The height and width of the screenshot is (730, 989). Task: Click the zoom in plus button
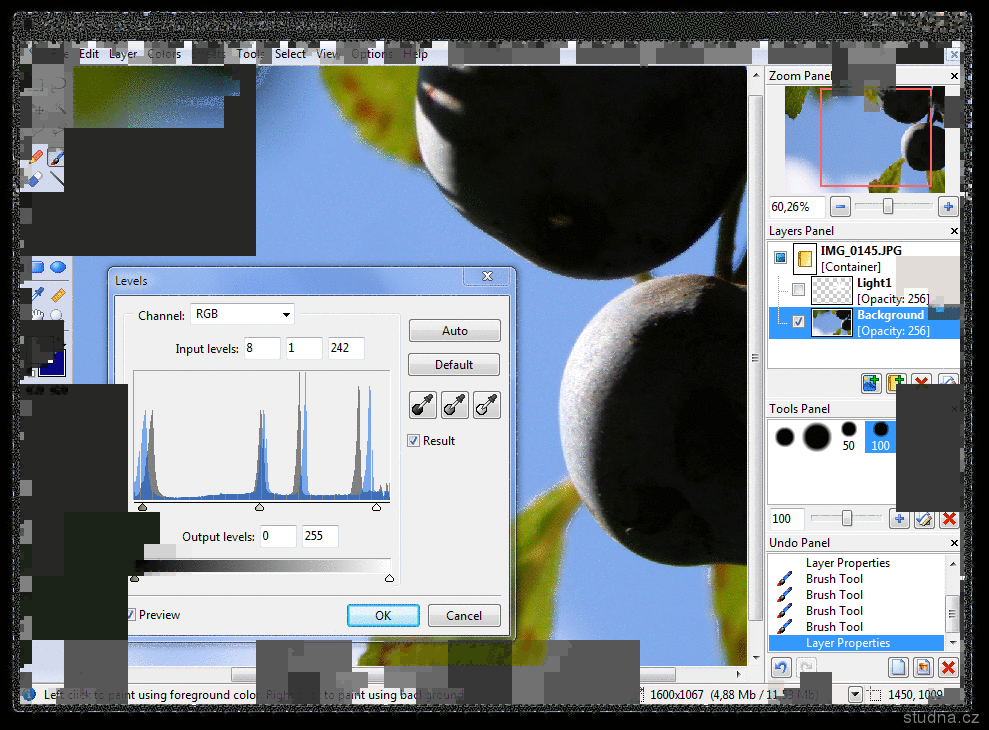[x=948, y=207]
